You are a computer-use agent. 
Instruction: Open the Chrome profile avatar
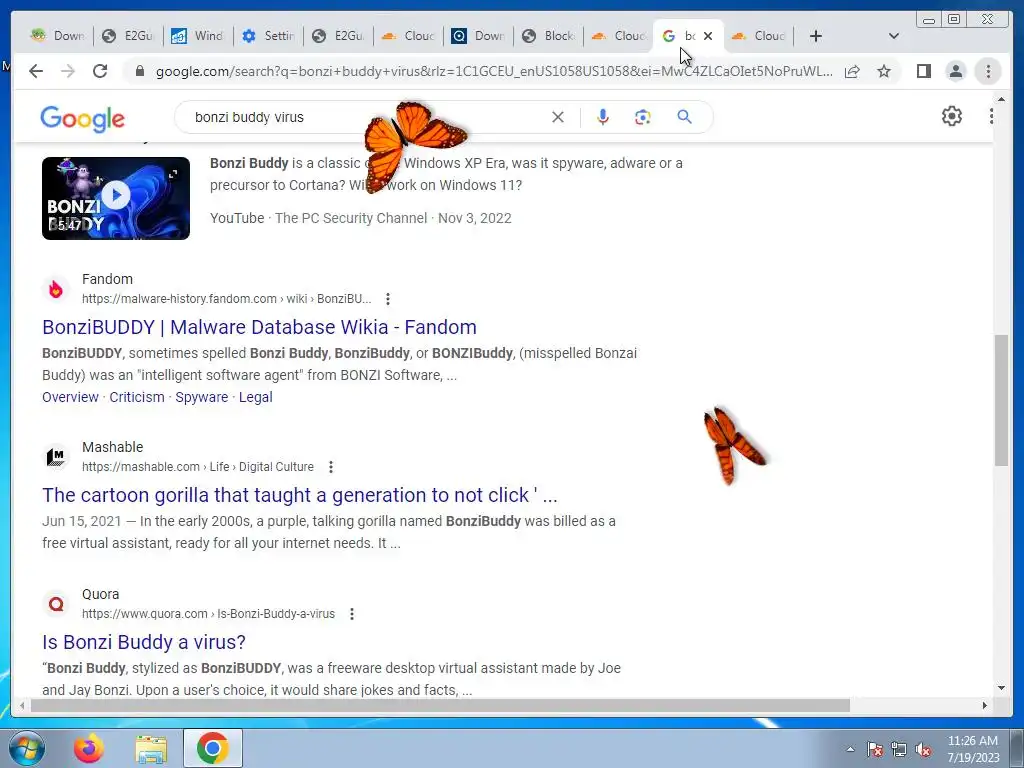955,71
